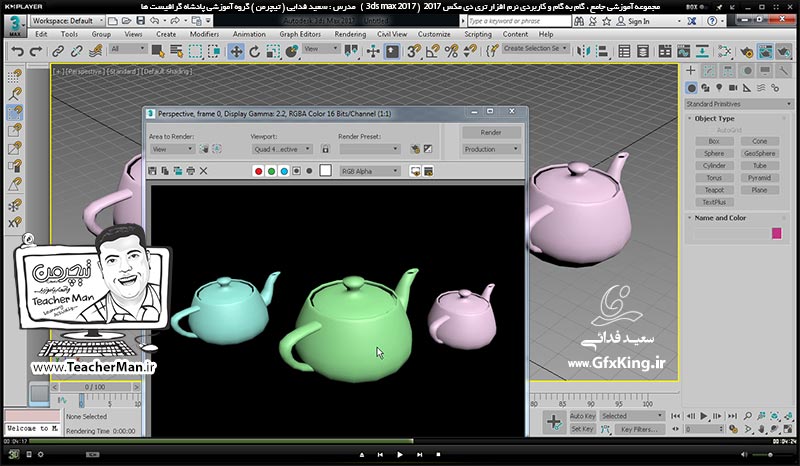Viewport: 800px width, 466px height.
Task: Open the RGB Alpha channel dropdown
Action: (370, 171)
